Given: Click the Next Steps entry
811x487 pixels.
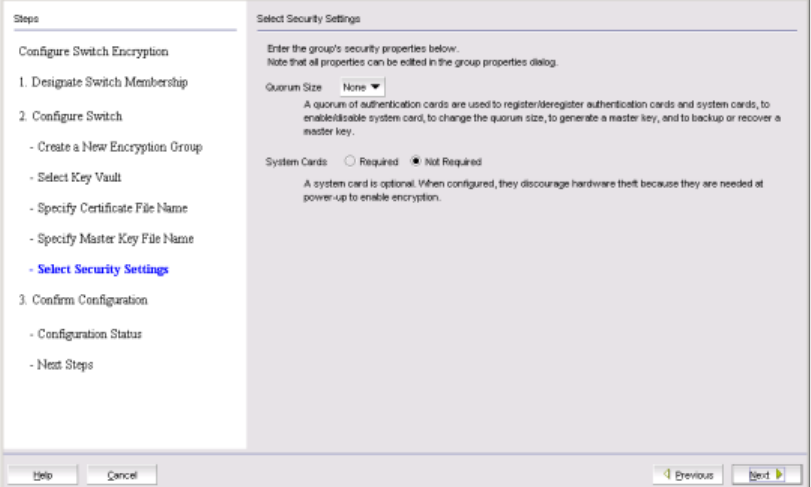Looking at the screenshot, I should pos(62,364).
